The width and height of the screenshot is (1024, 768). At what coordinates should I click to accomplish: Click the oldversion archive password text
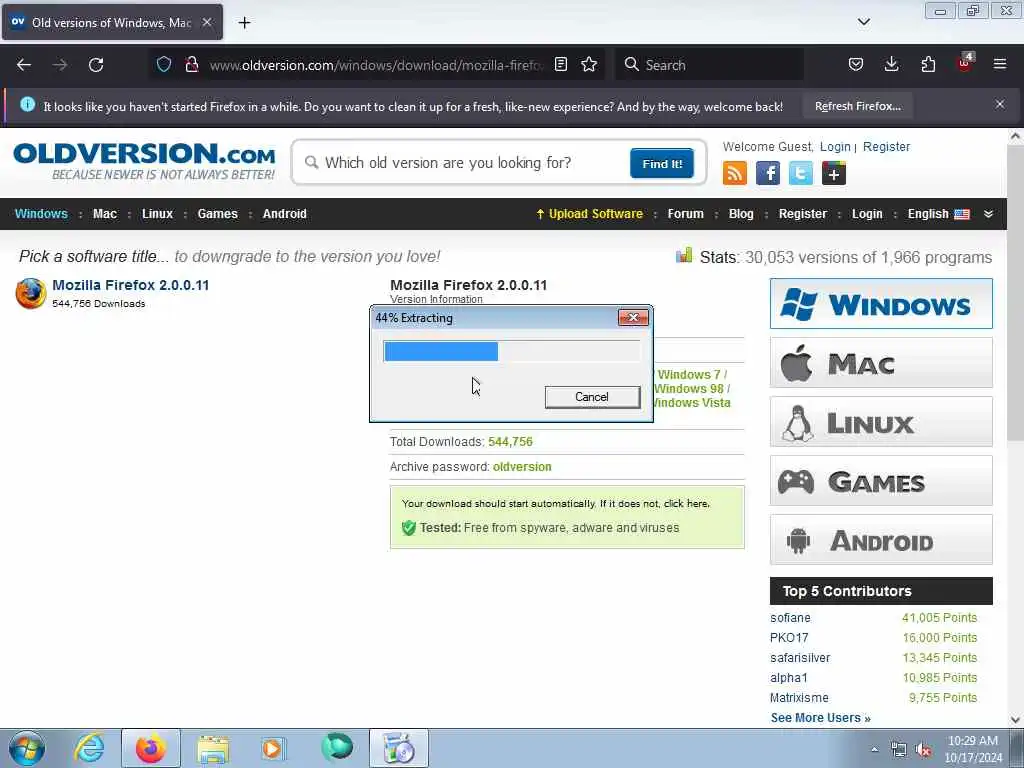pyautogui.click(x=522, y=466)
